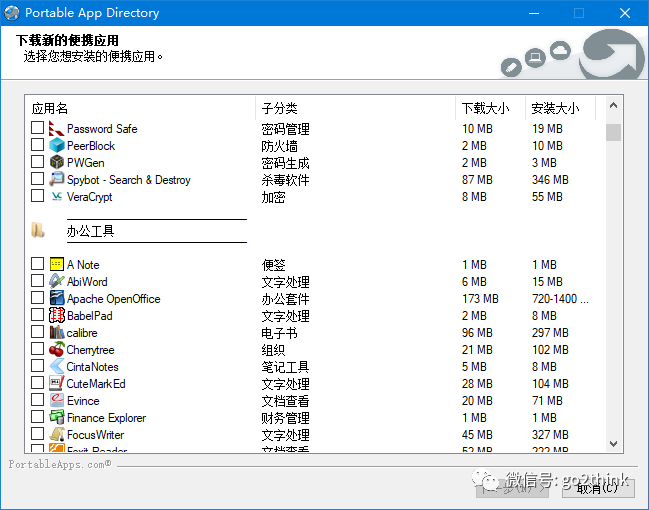Screen dimensions: 649x510
Task: Click the PWGen dice icon
Action: click(56, 162)
